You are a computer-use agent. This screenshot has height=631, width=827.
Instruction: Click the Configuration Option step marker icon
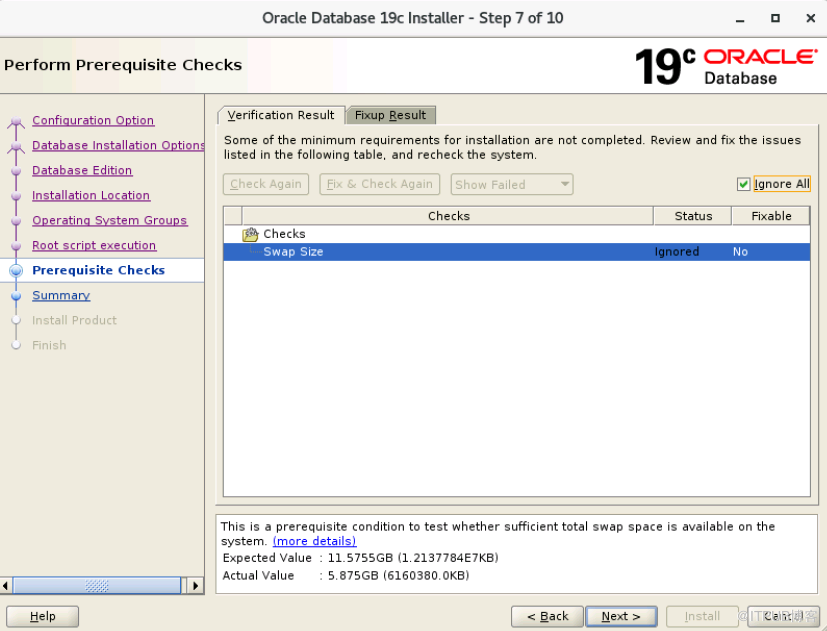[15, 122]
